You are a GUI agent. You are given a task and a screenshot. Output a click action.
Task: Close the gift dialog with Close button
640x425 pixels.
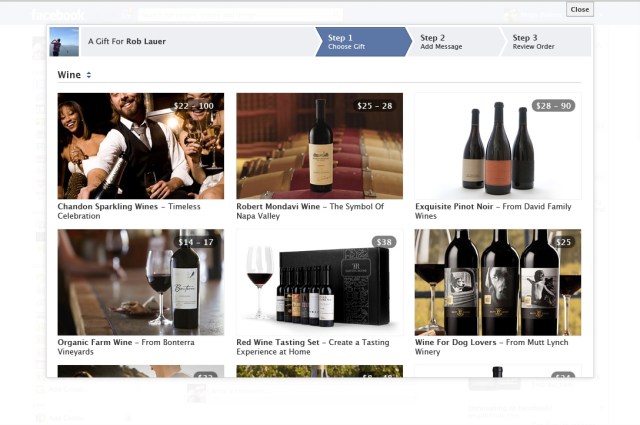tap(580, 9)
